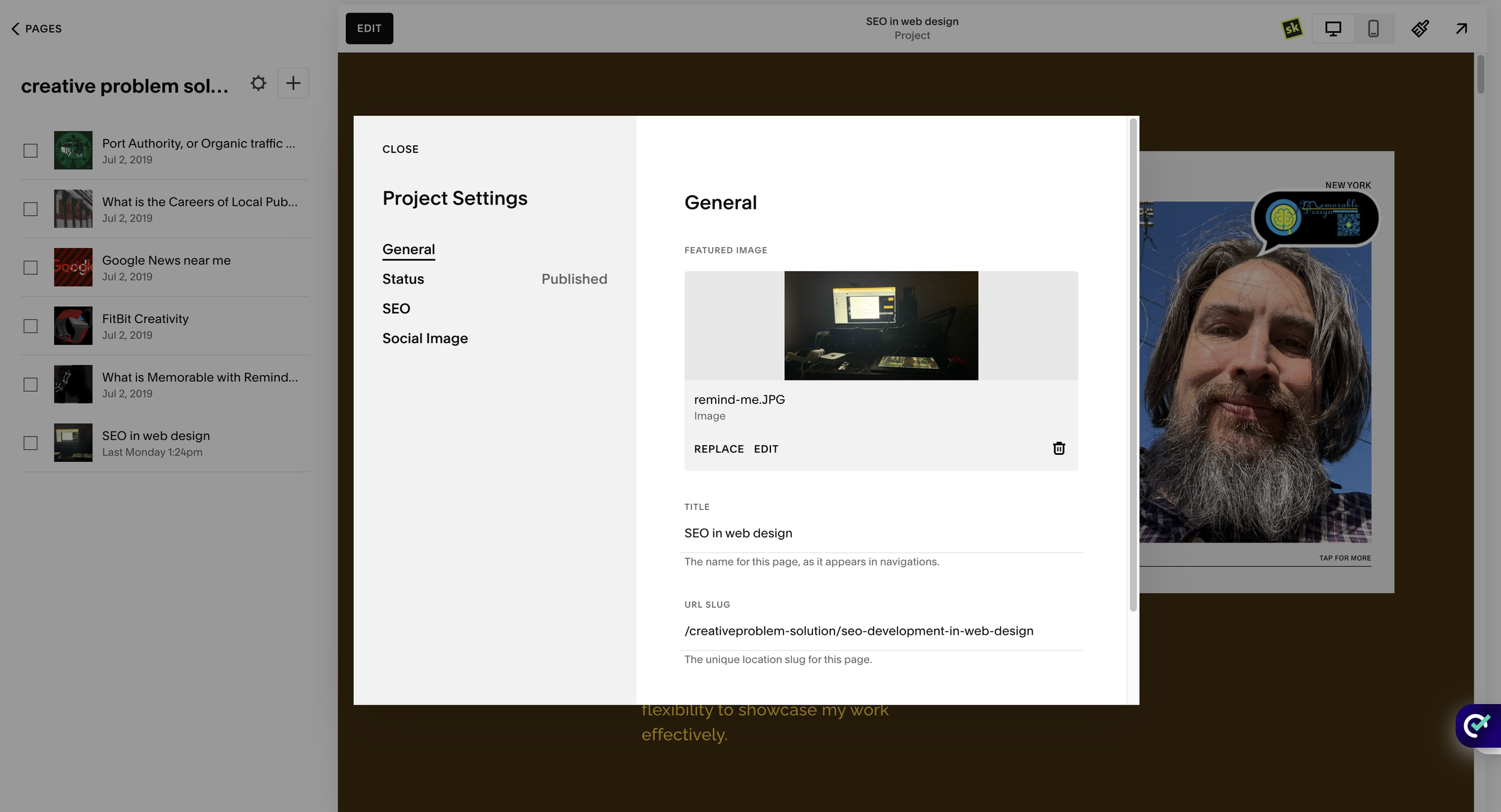Select FitBit Creativity project checkbox
This screenshot has width=1501, height=812.
31,326
